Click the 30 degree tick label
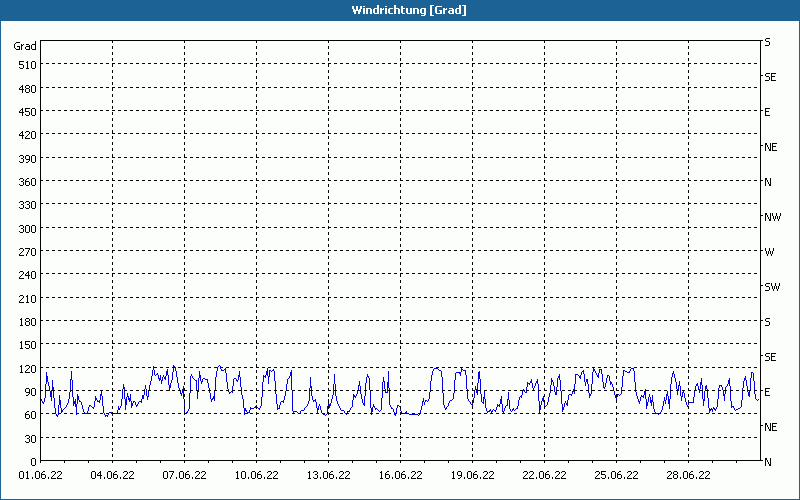Screen dimensions: 800x500 pyautogui.click(x=30, y=439)
